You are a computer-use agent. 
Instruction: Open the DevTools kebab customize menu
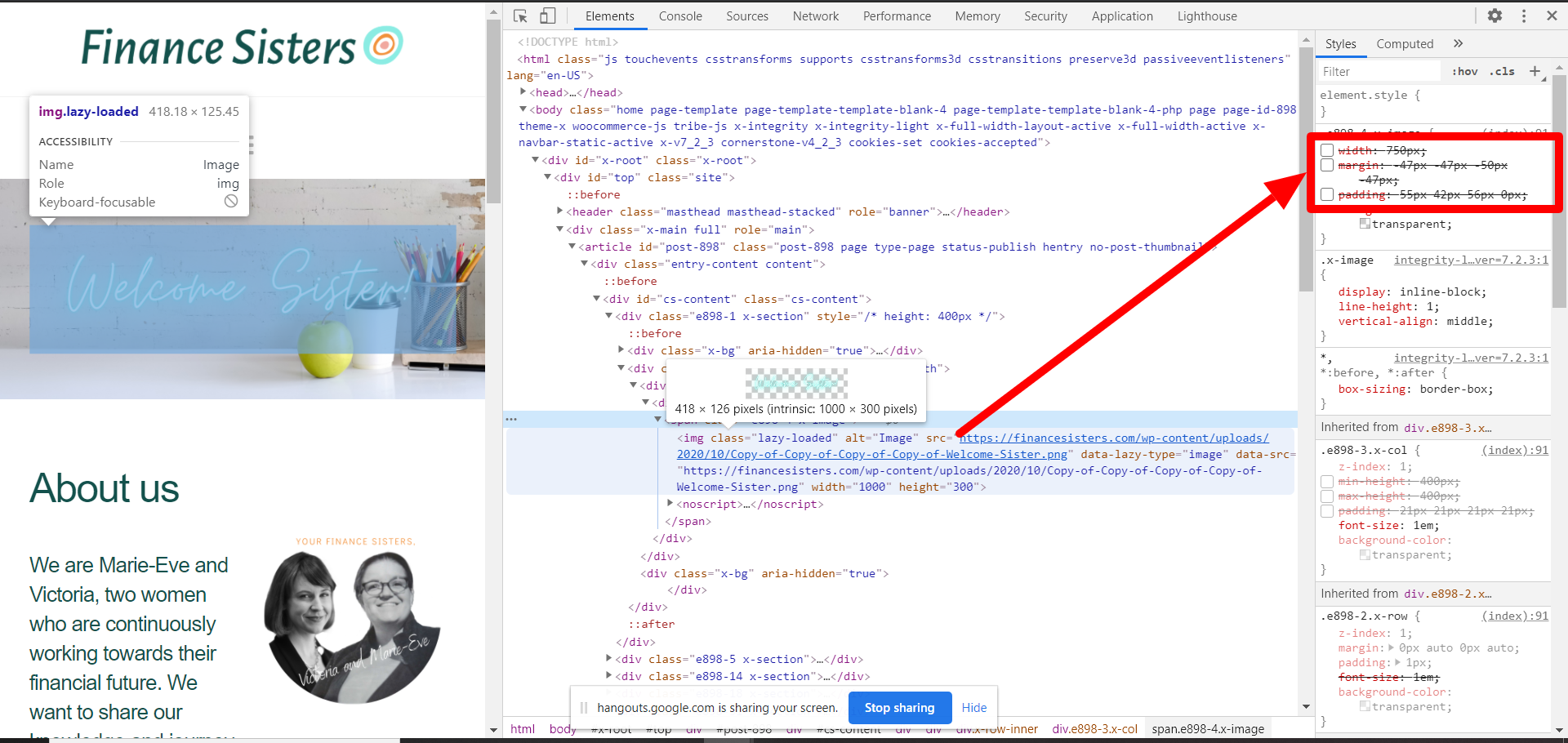pyautogui.click(x=1524, y=16)
